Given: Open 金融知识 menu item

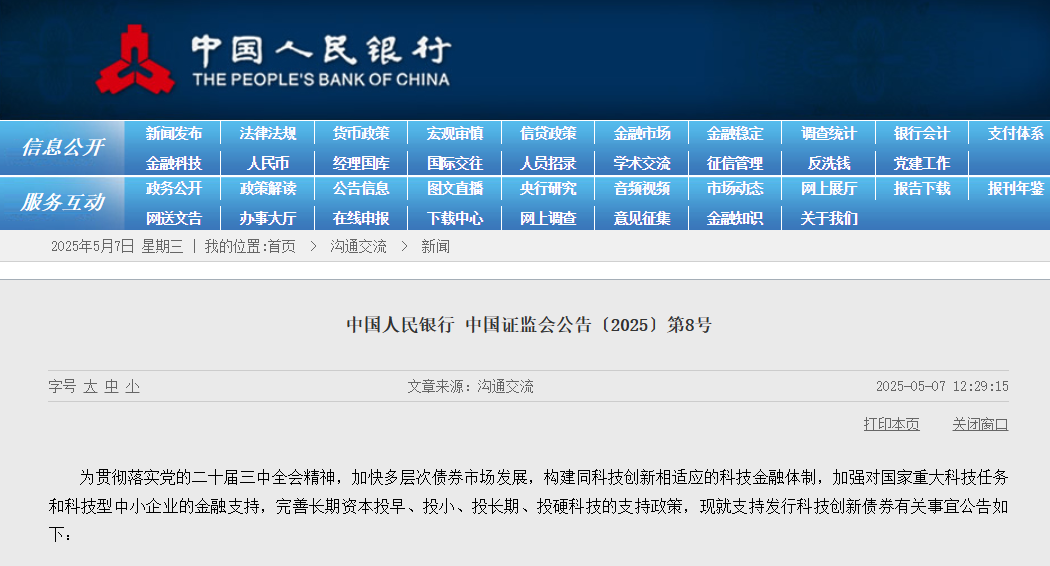Looking at the screenshot, I should pos(735,218).
